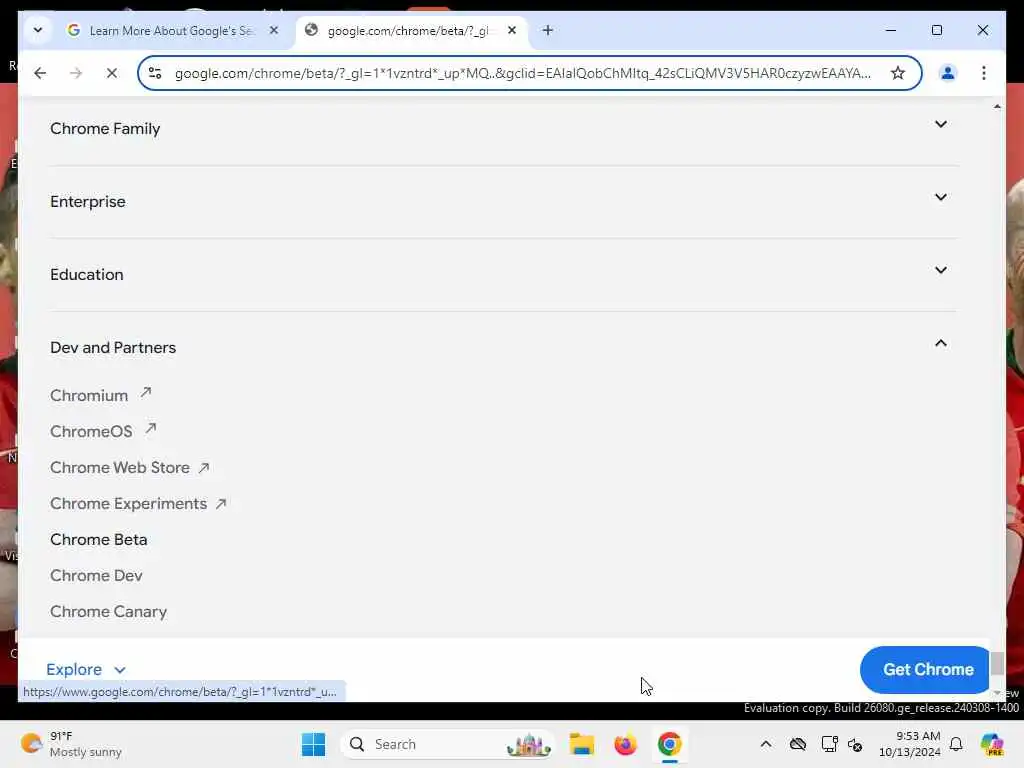Open site information icon in address bar
This screenshot has width=1024, height=768.
pos(155,73)
